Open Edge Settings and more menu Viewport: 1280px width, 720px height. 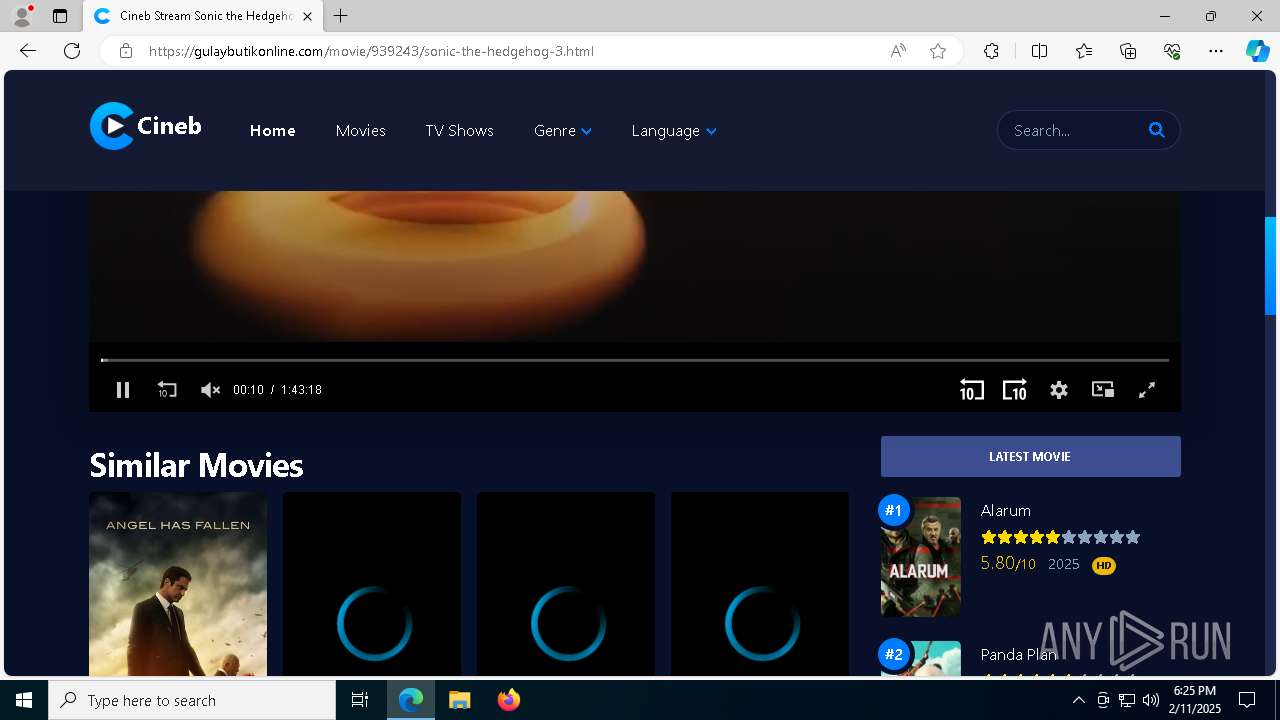1216,51
